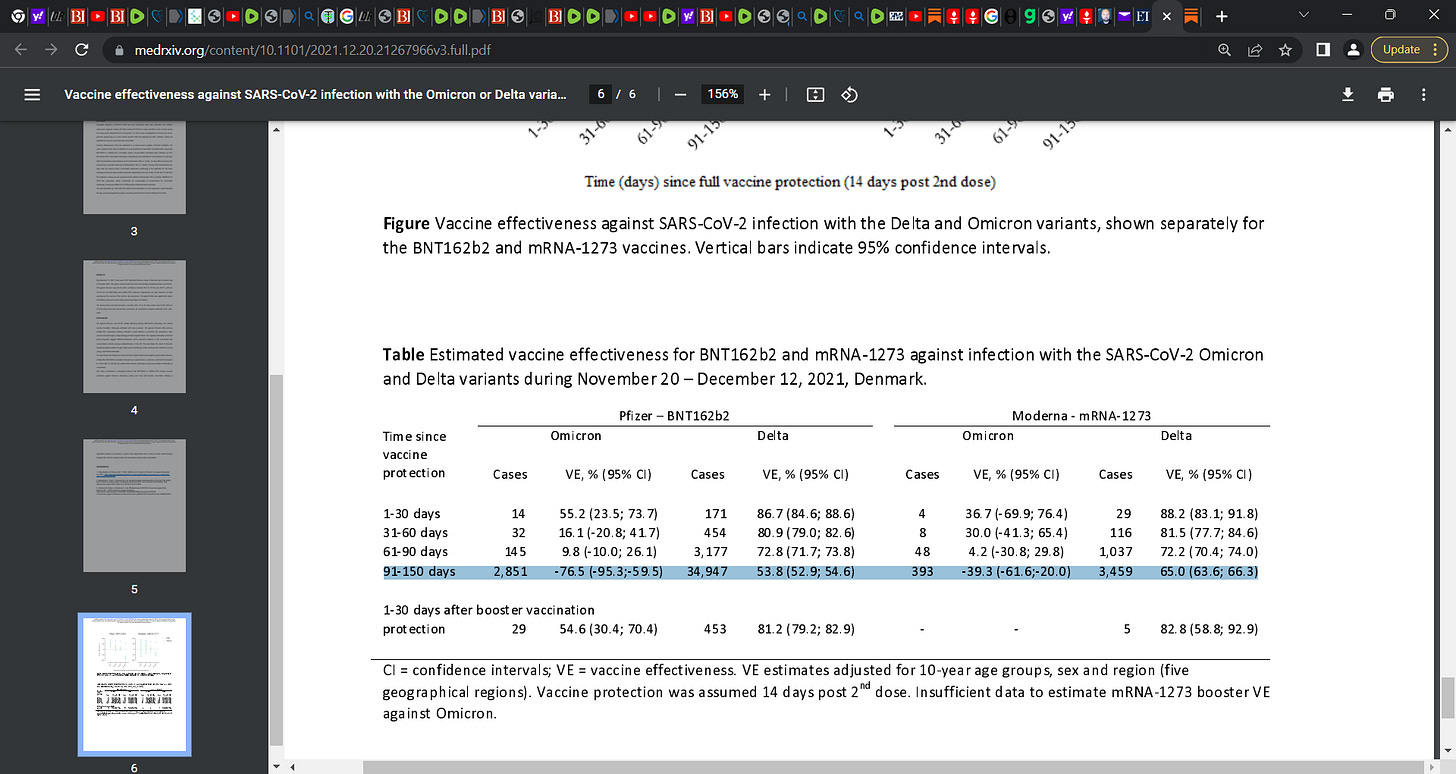Click the cell '54.6 (30.4; 70.4)'
1456x774 pixels.
point(607,629)
